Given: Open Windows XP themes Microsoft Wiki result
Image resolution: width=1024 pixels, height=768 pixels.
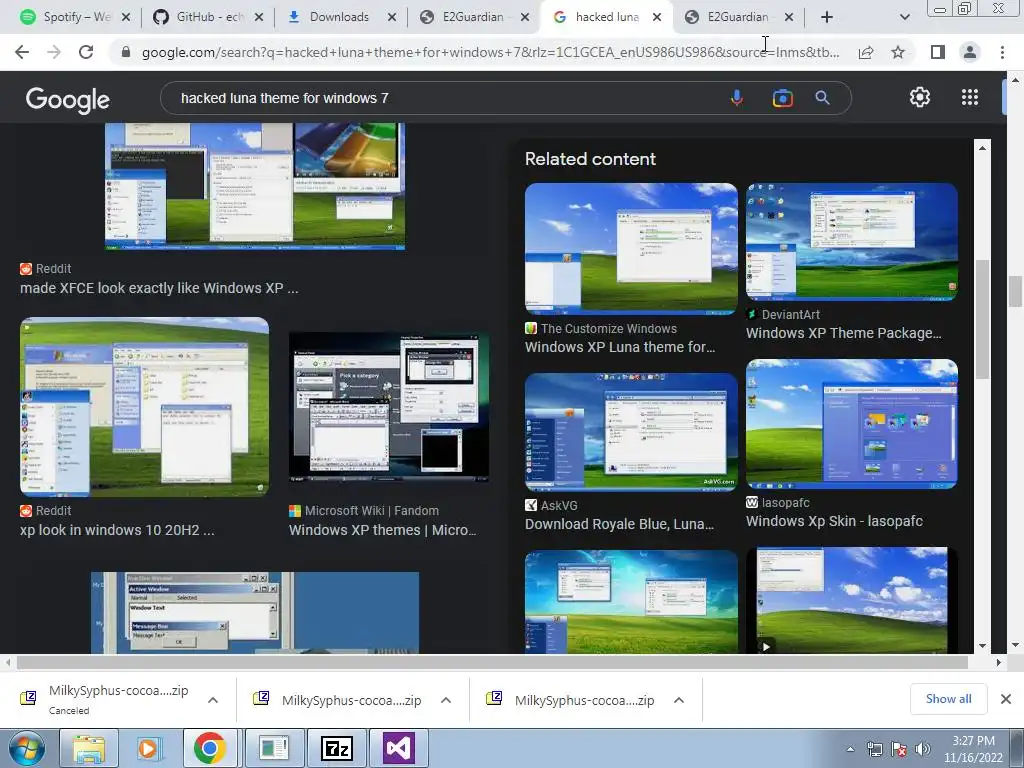Looking at the screenshot, I should pyautogui.click(x=383, y=530).
